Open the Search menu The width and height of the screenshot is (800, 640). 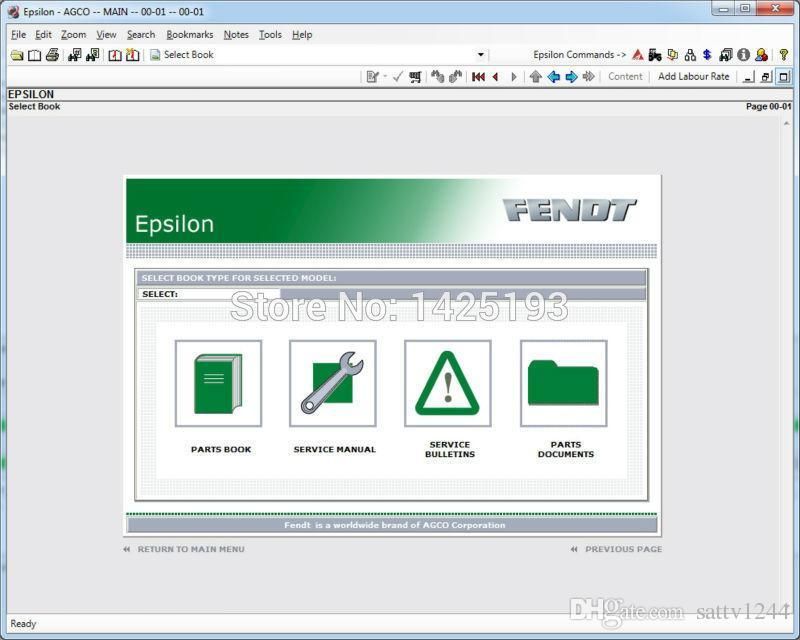(141, 34)
